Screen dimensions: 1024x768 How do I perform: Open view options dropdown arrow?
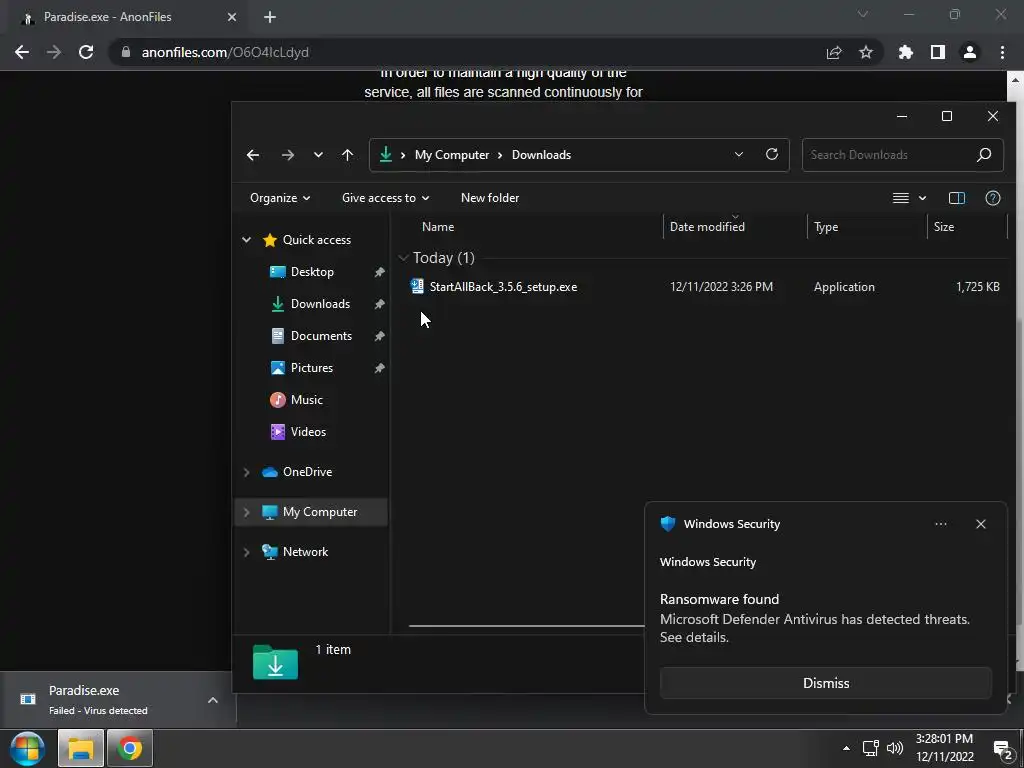pos(922,198)
